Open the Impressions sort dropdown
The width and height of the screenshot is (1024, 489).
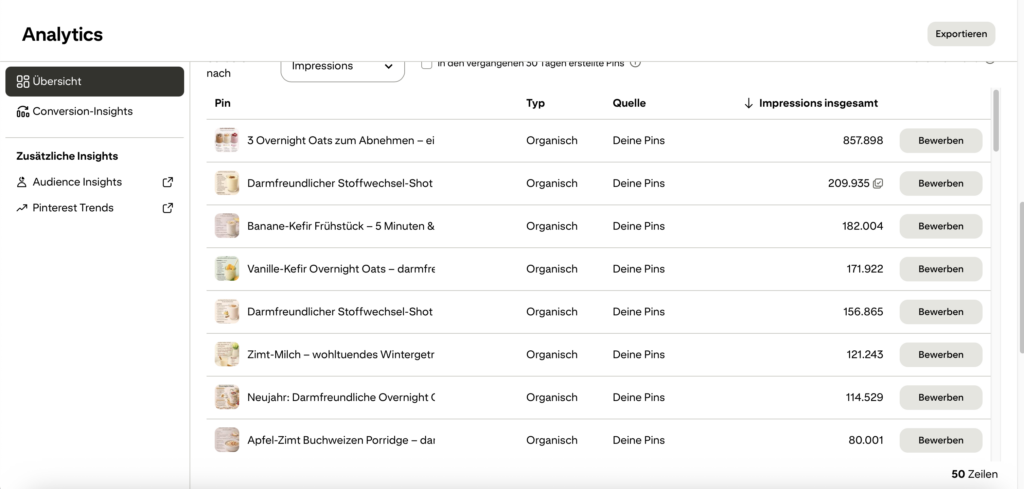[x=342, y=69]
